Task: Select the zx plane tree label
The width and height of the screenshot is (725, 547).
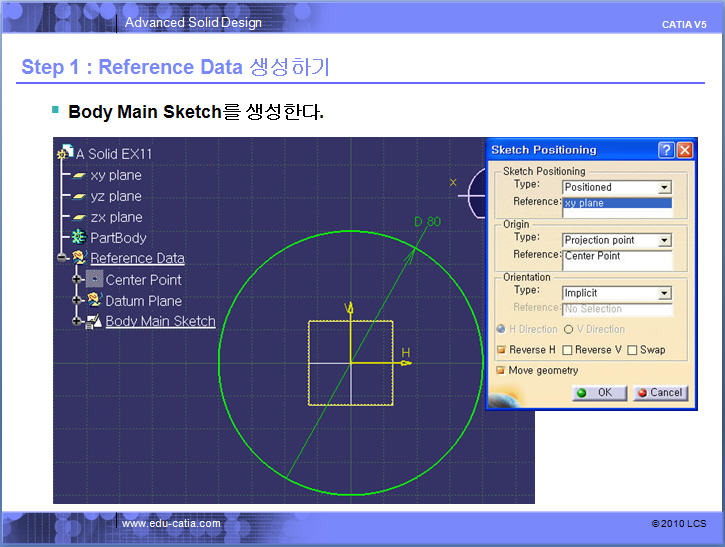Action: click(117, 217)
